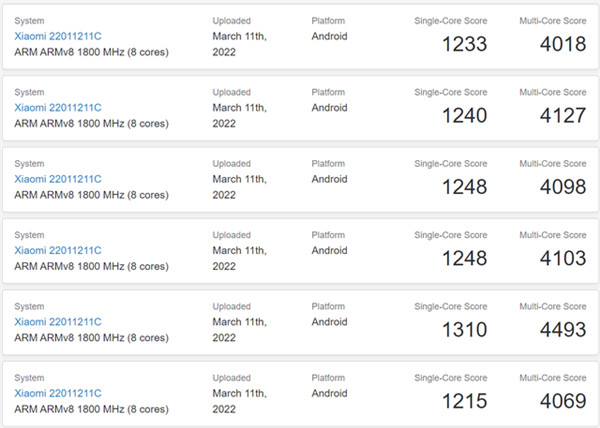Click Android platform in the 4493 result row
The image size is (600, 428).
329,322
